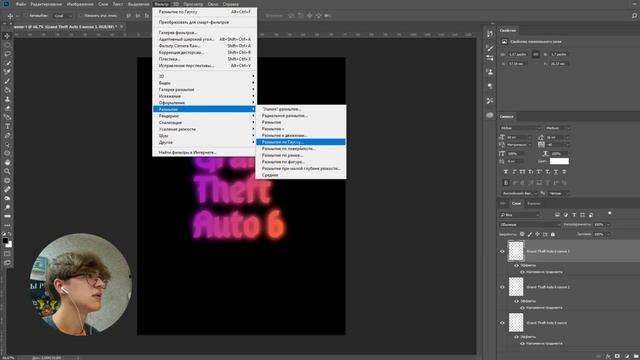Choose Радиальное размытие... in submenu

tap(301, 116)
